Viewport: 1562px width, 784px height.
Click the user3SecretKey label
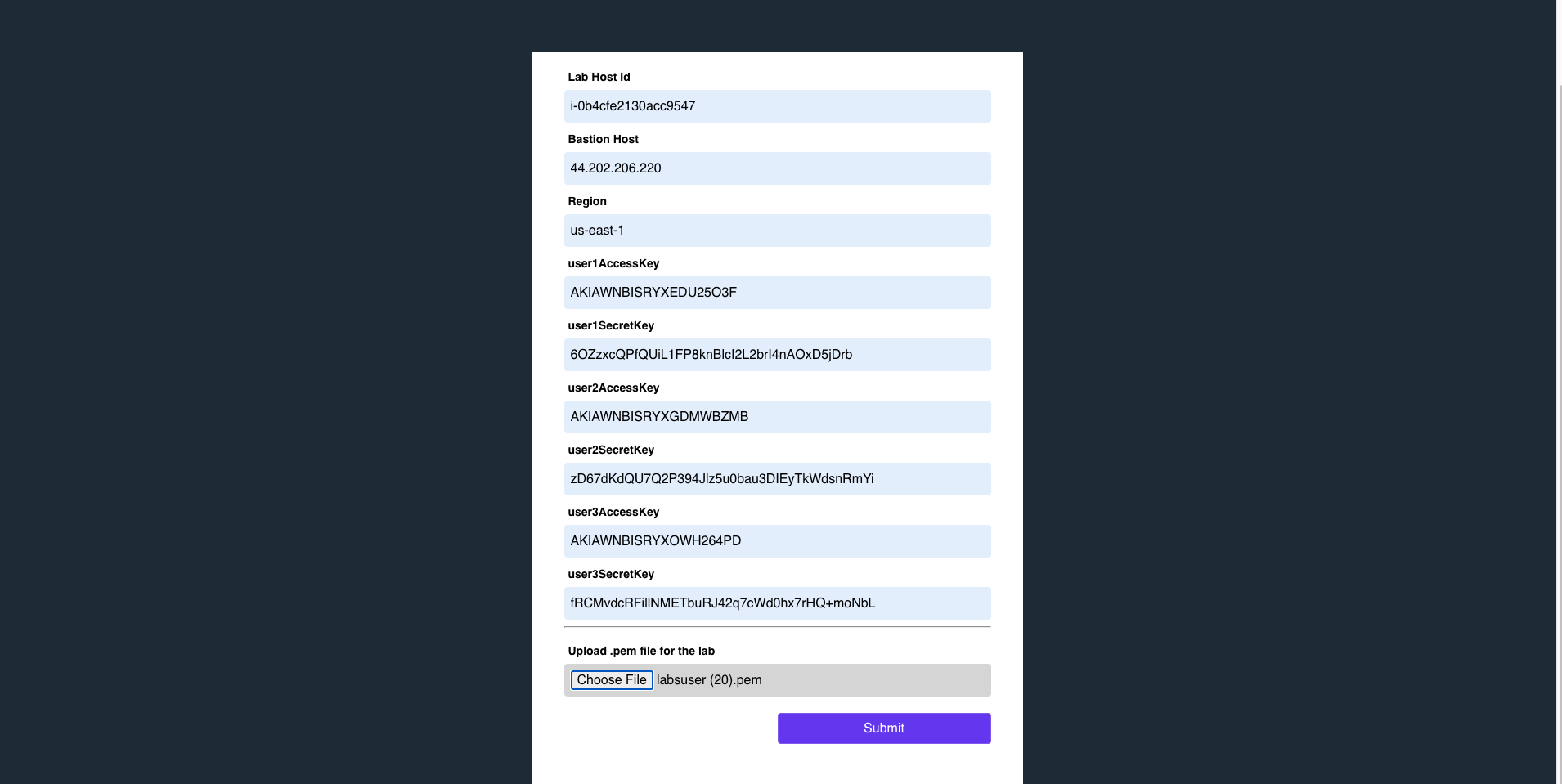click(x=611, y=574)
